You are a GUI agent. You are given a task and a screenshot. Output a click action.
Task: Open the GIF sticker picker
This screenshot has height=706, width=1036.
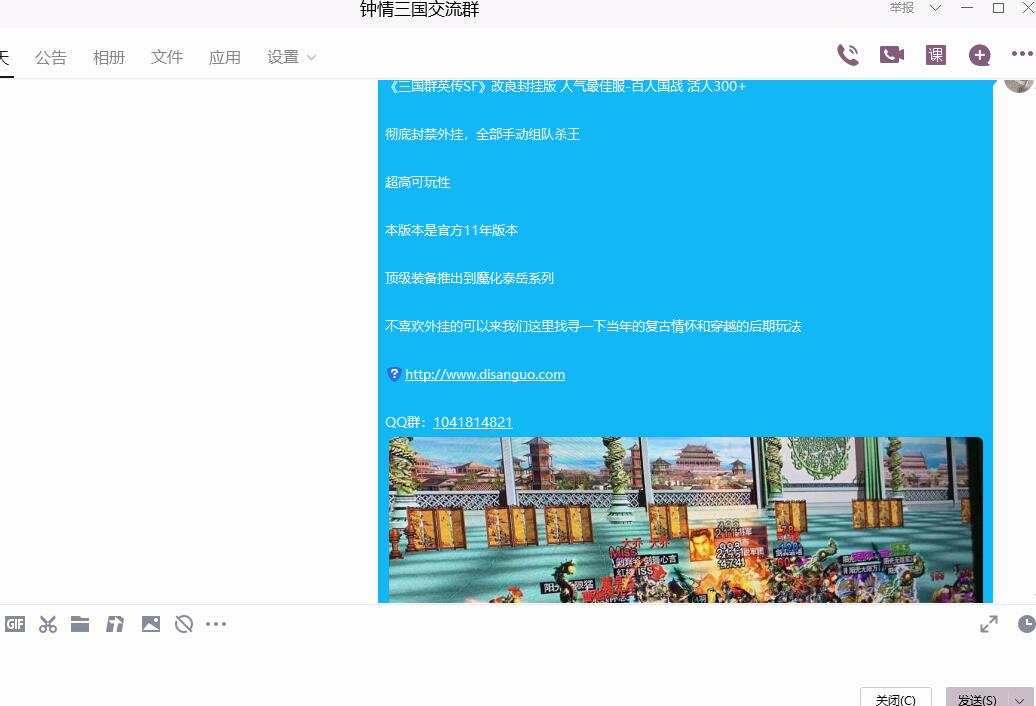point(15,624)
